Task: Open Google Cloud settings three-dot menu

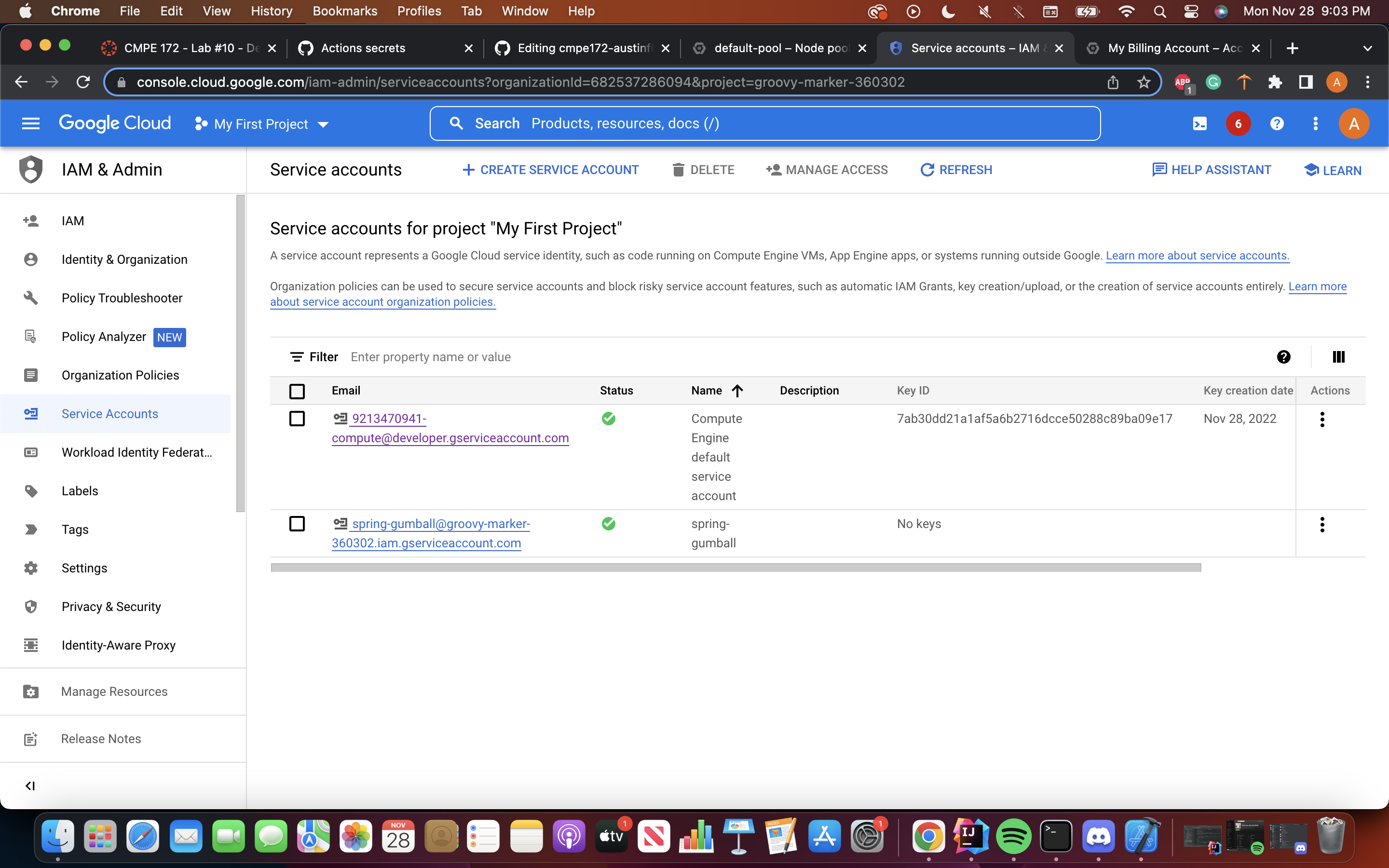Action: pos(1316,123)
